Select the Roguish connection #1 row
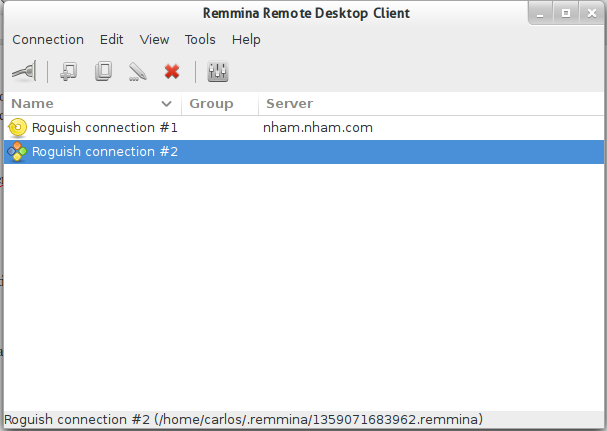Image resolution: width=607 pixels, height=431 pixels. (x=304, y=127)
